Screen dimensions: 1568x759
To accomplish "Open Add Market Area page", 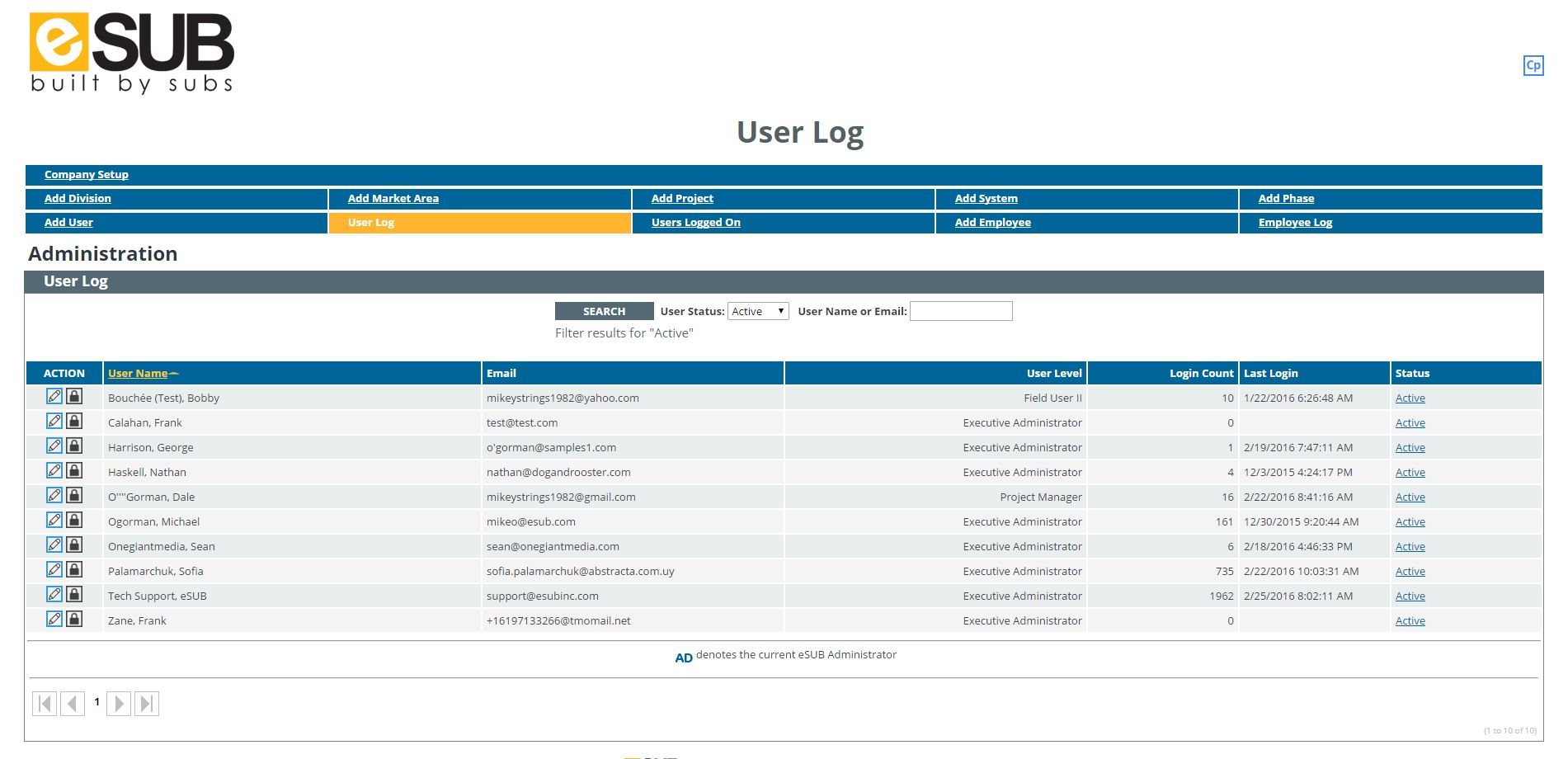I will click(x=393, y=198).
